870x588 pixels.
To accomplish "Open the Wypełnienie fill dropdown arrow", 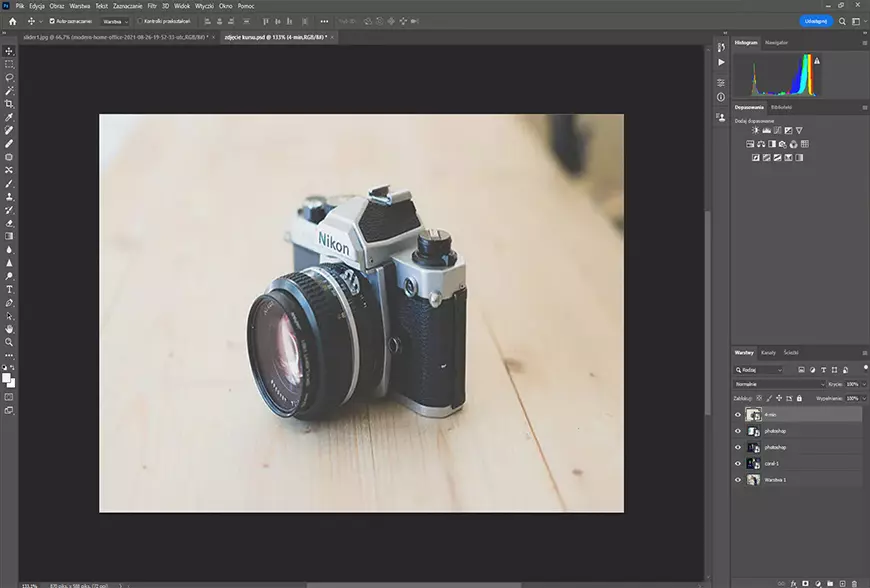I will tap(864, 398).
